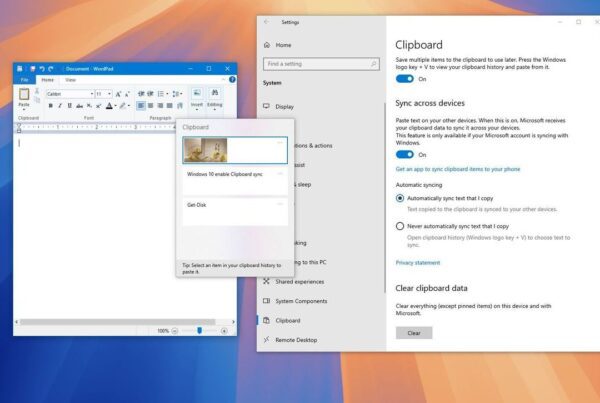Center the text in WordPad

click(151, 106)
